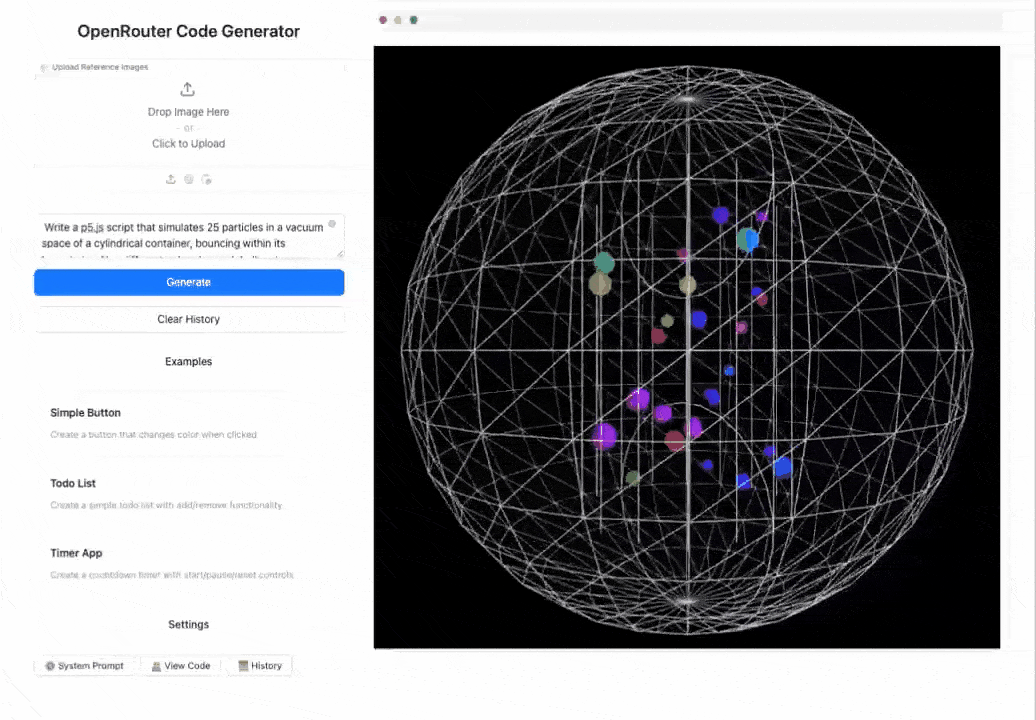
Task: Click 'Create a countdown timer' description text
Action: [x=172, y=575]
